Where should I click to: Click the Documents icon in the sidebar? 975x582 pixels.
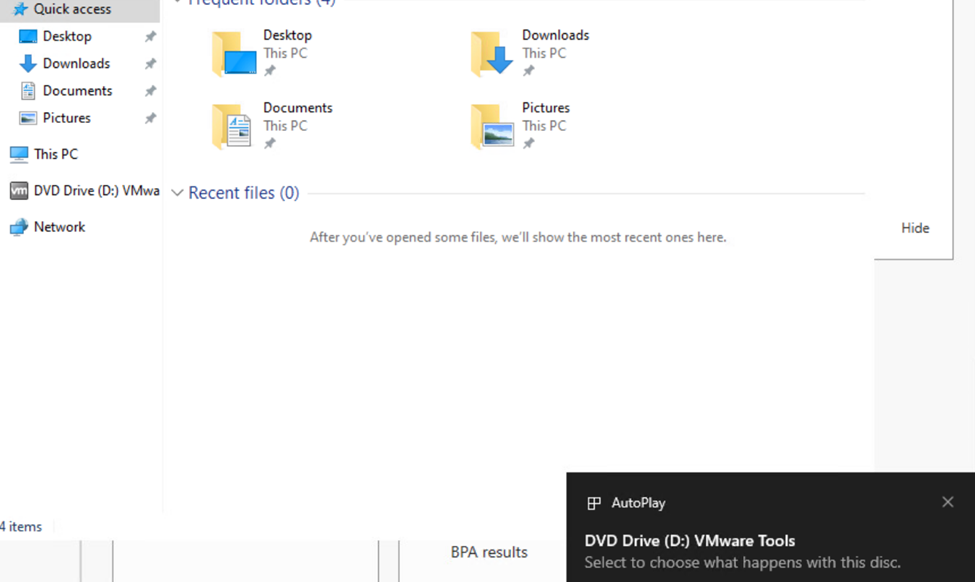click(x=28, y=91)
